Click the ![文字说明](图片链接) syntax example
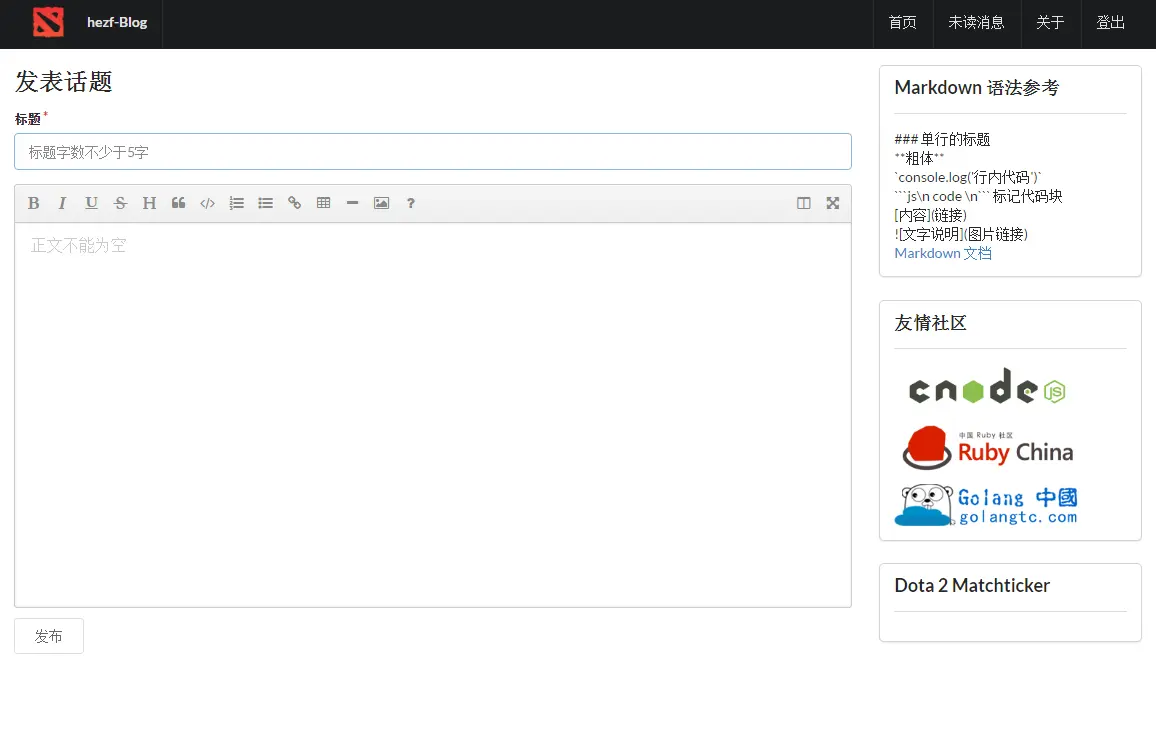Viewport: 1156px width, 749px height. (961, 234)
